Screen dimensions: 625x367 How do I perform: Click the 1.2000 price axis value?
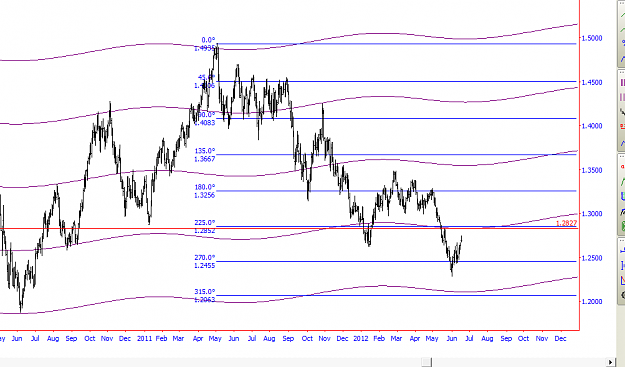(x=592, y=302)
